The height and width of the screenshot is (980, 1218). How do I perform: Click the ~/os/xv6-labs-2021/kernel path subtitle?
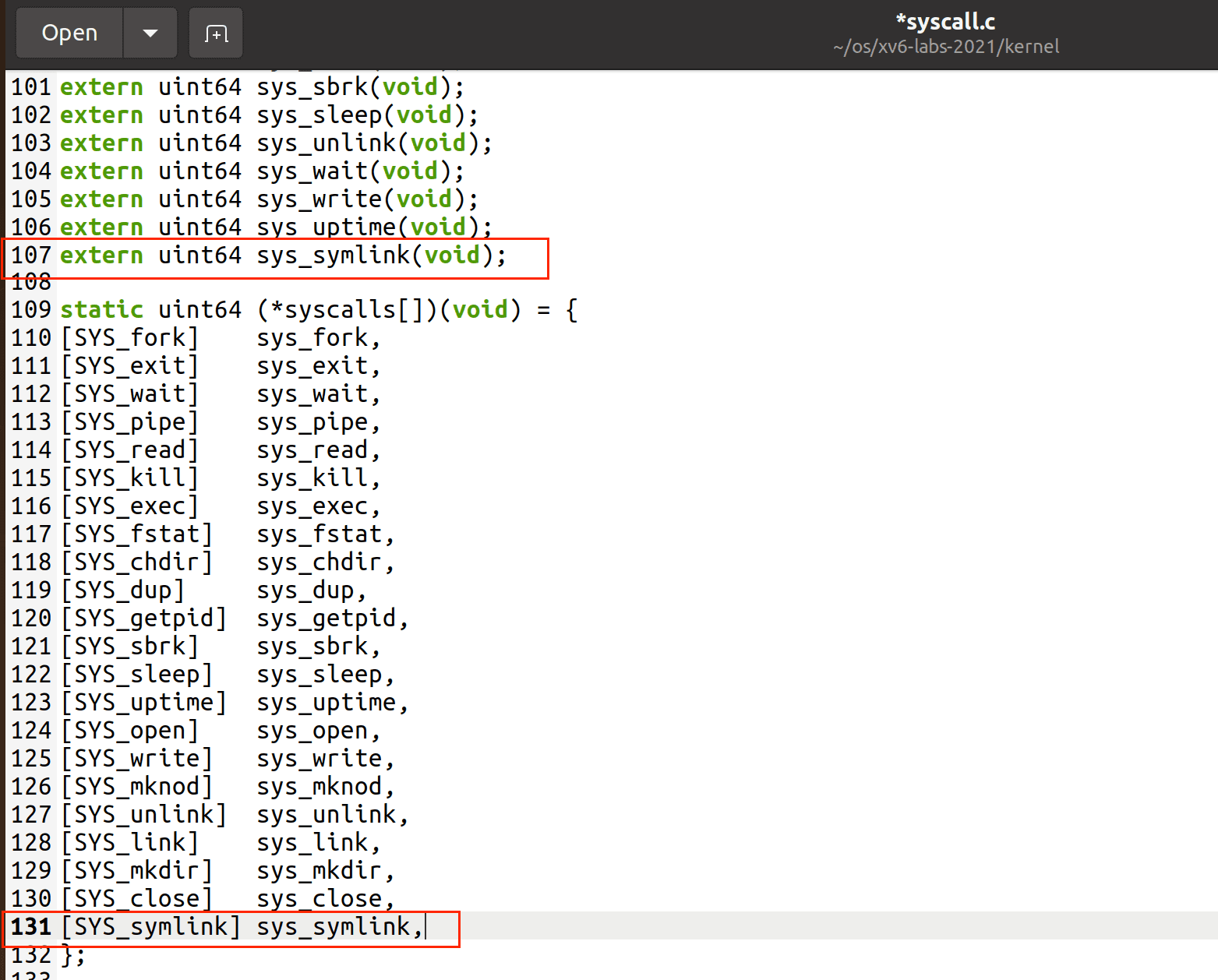coord(945,47)
